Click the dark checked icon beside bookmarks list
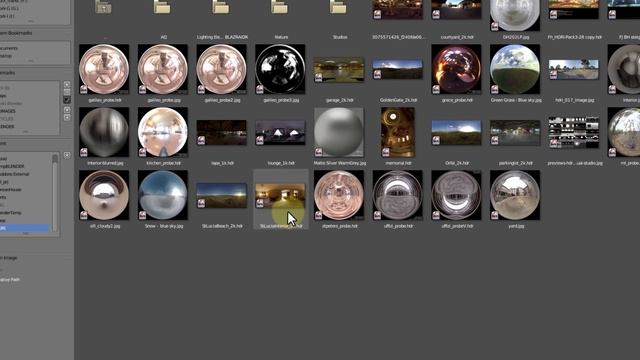Viewport: 640px width, 360px height. (67, 99)
